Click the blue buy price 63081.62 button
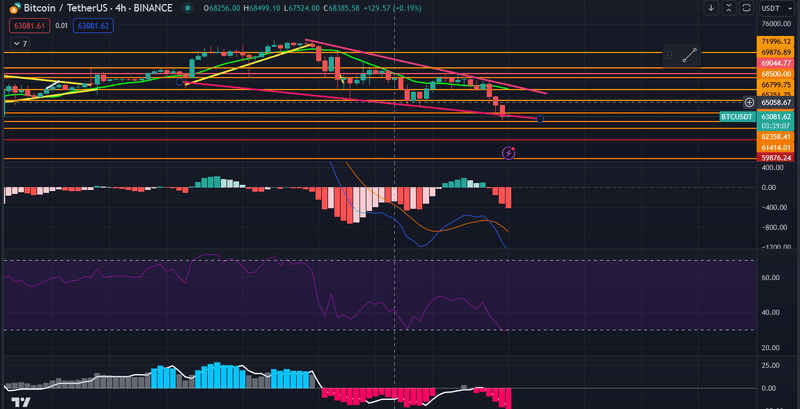Screen dimensions: 800x409 (x=93, y=25)
